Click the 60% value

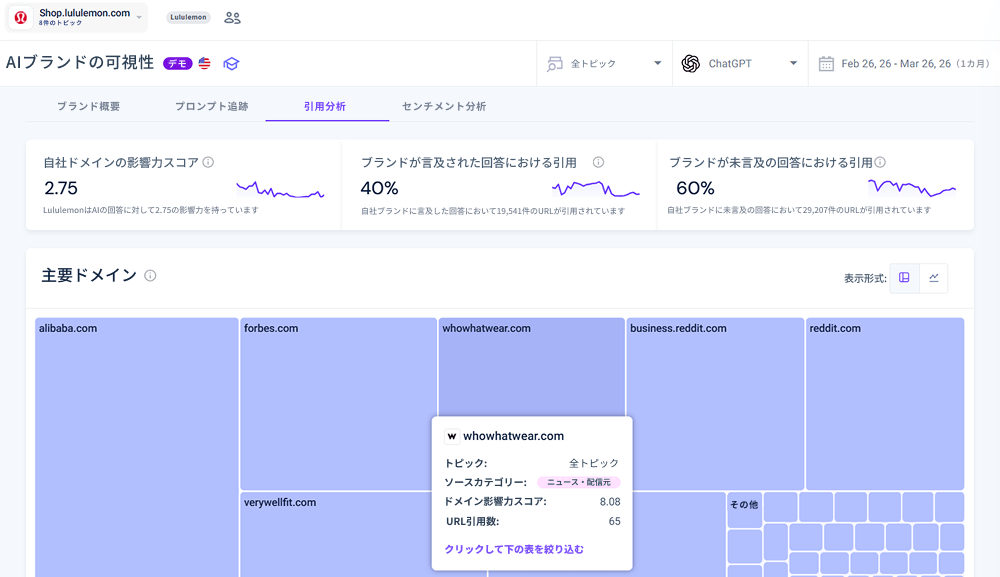pos(695,189)
